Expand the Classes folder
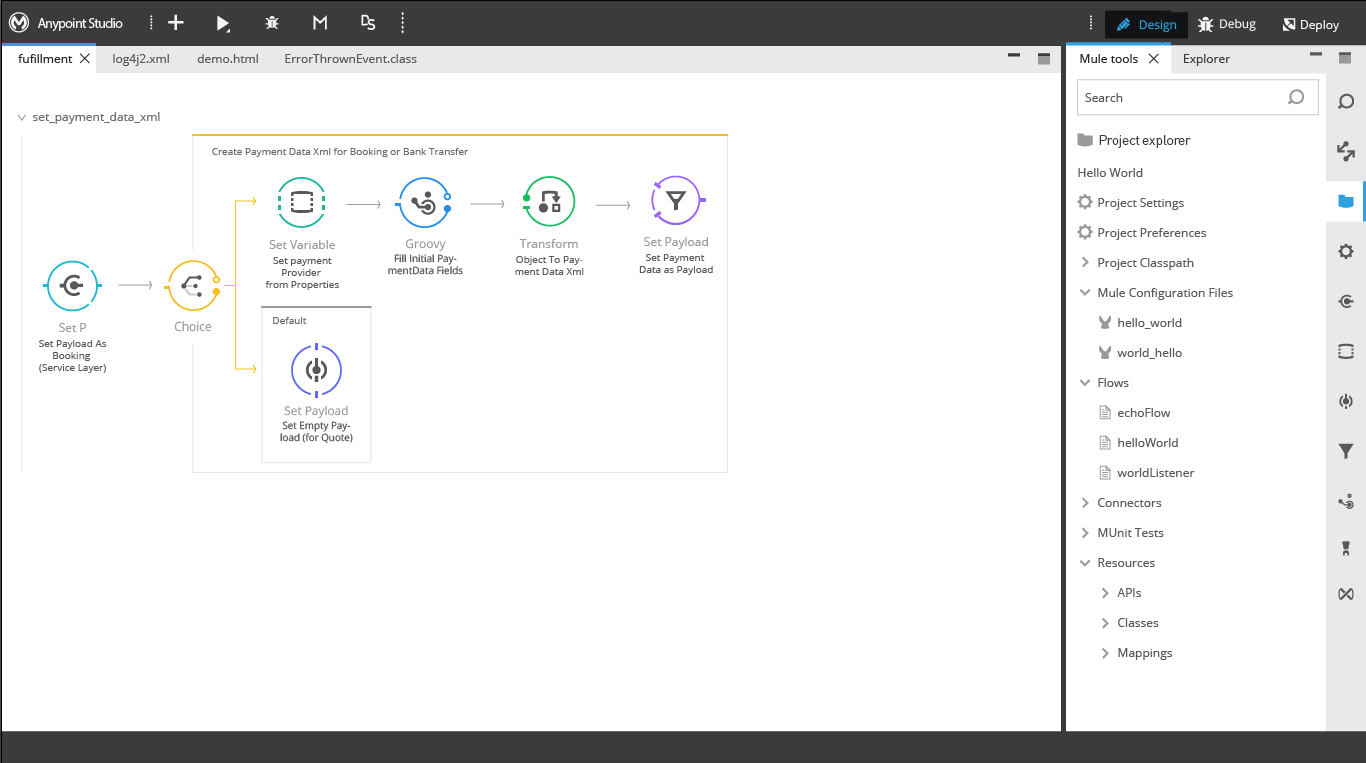Viewport: 1366px width, 763px height. pyautogui.click(x=1105, y=622)
